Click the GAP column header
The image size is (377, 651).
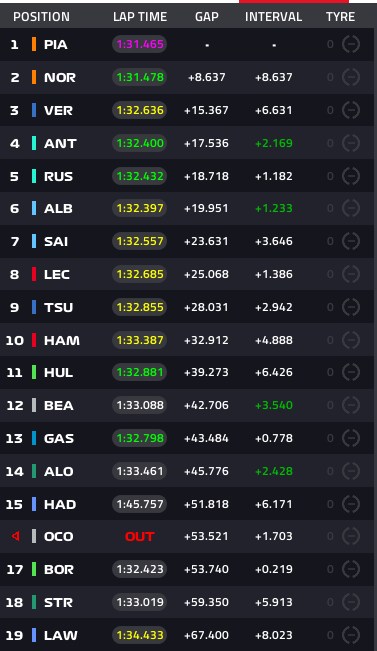coord(207,17)
